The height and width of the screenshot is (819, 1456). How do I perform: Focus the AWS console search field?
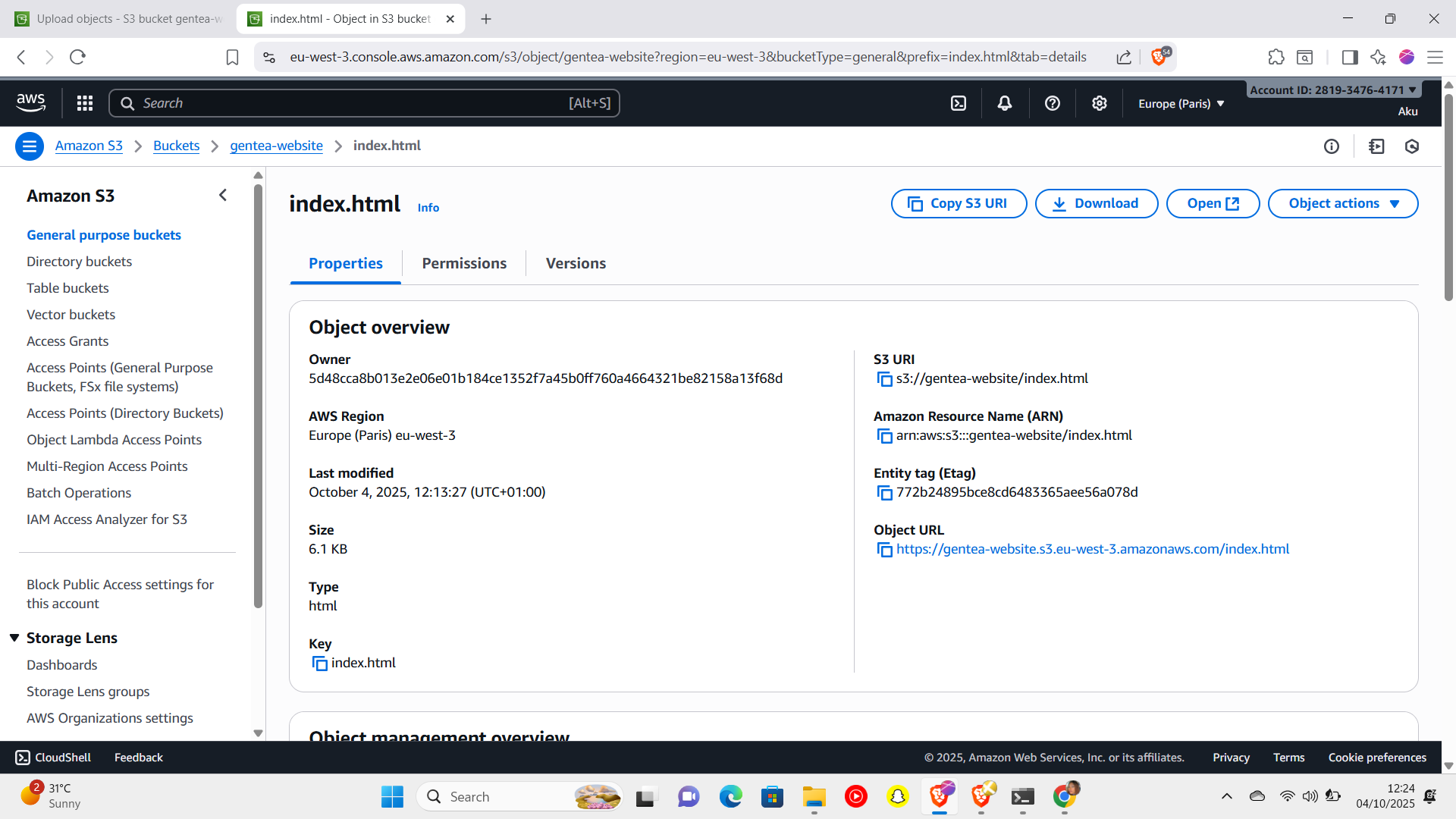pyautogui.click(x=365, y=103)
